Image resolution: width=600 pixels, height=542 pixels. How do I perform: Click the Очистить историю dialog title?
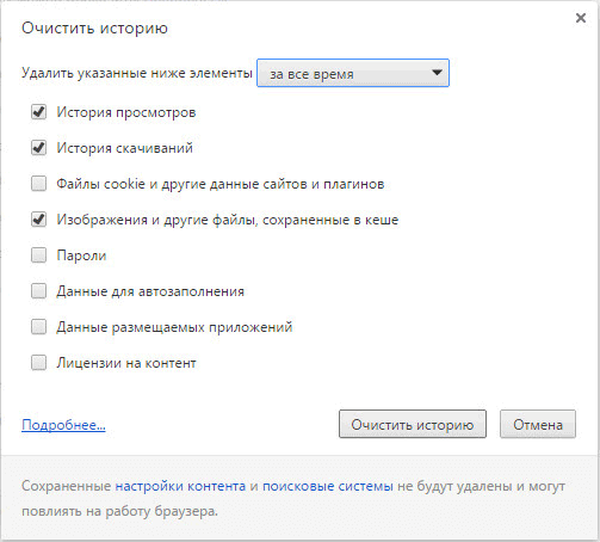(x=95, y=26)
